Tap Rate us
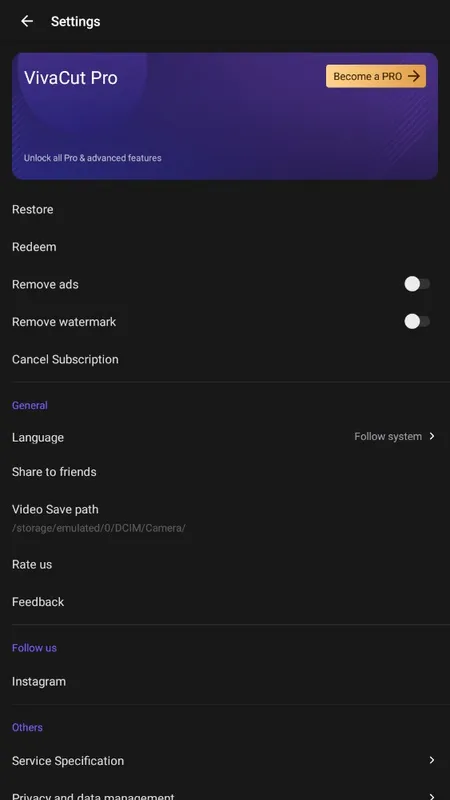The height and width of the screenshot is (800, 450). pyautogui.click(x=225, y=564)
